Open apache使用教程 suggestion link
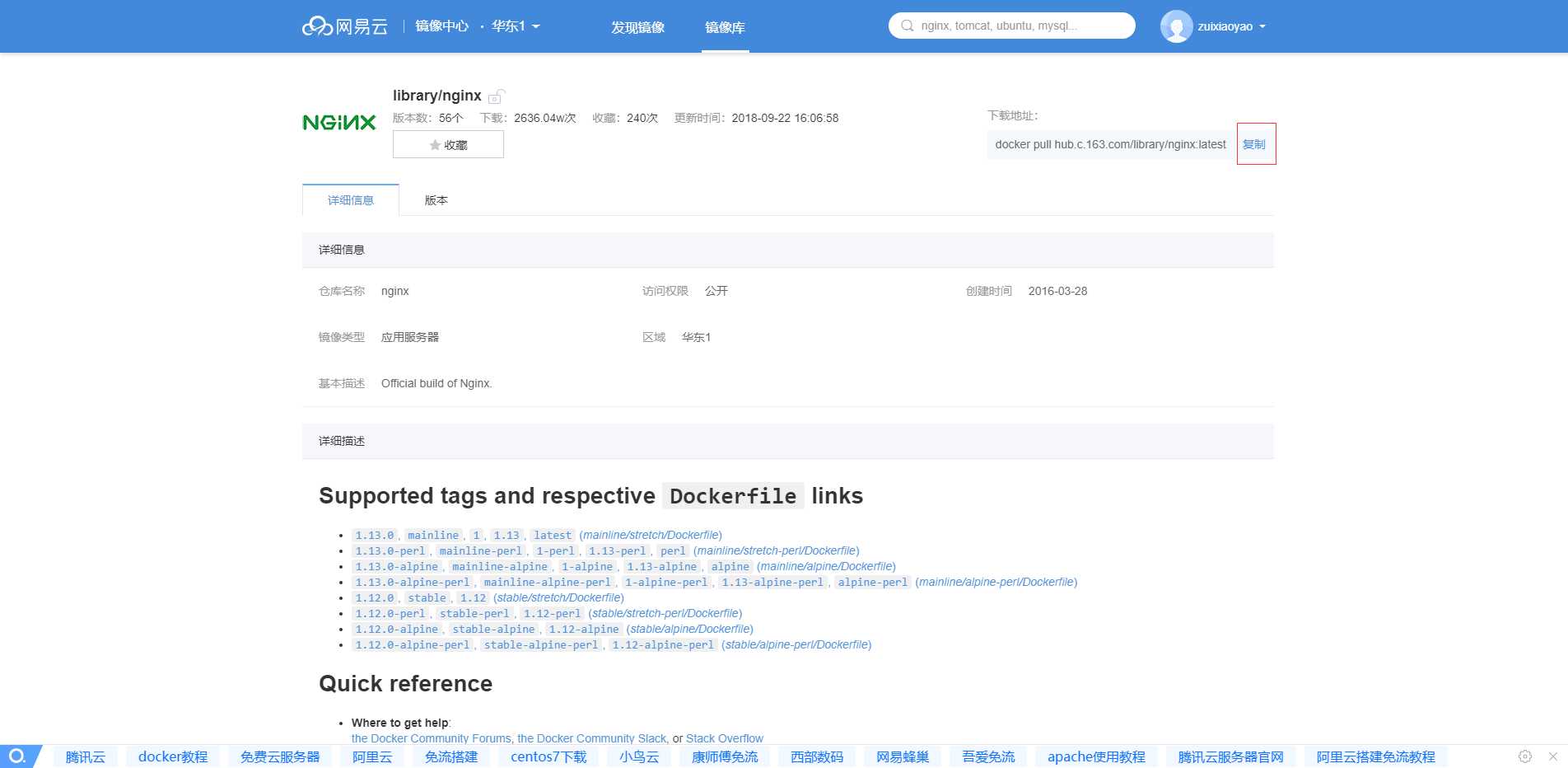 1096,756
